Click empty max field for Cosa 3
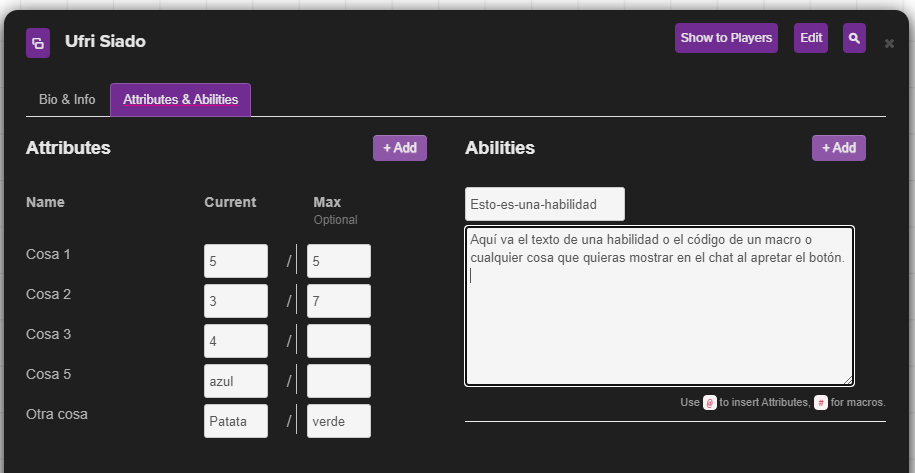 (x=339, y=341)
